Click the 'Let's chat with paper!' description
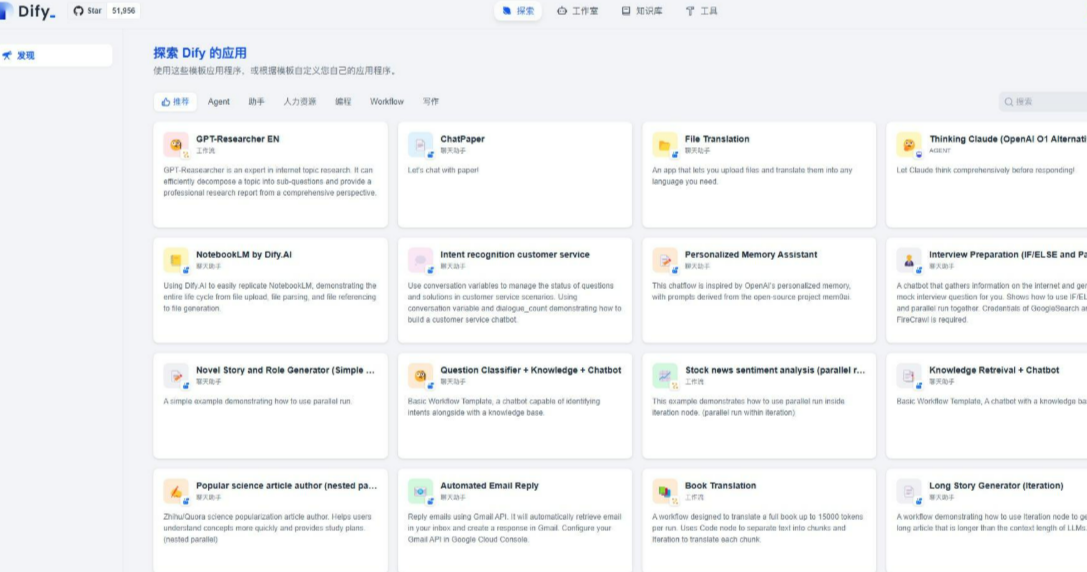 coord(443,170)
